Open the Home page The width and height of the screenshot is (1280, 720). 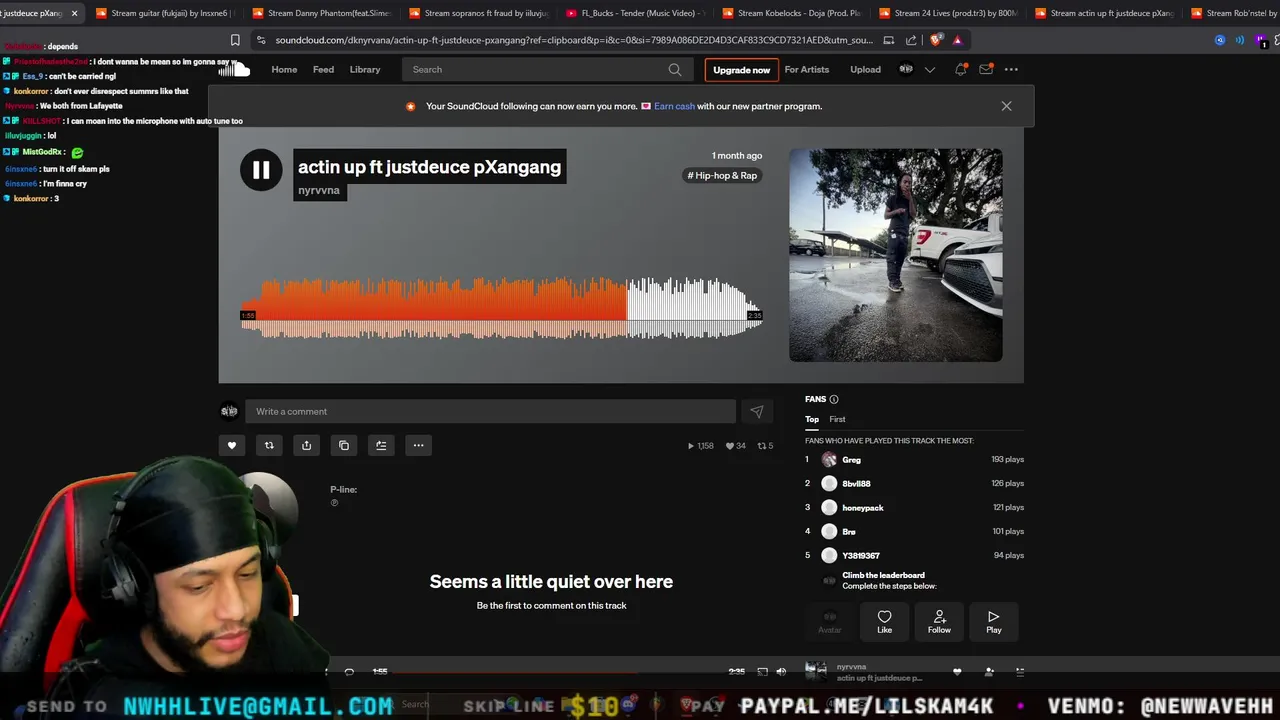pyautogui.click(x=284, y=70)
